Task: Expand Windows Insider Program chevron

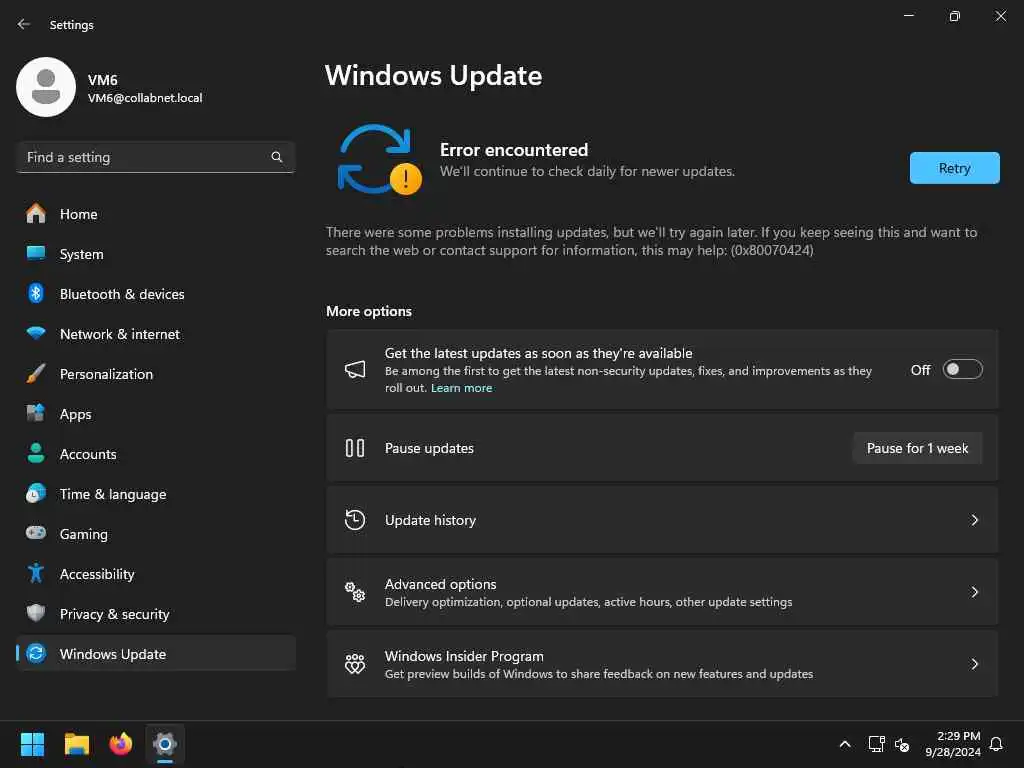Action: pyautogui.click(x=974, y=664)
